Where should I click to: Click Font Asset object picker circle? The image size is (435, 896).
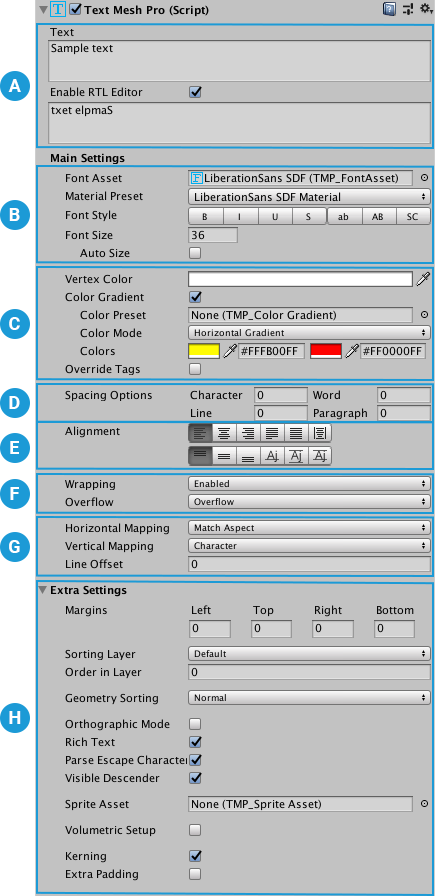click(x=424, y=178)
